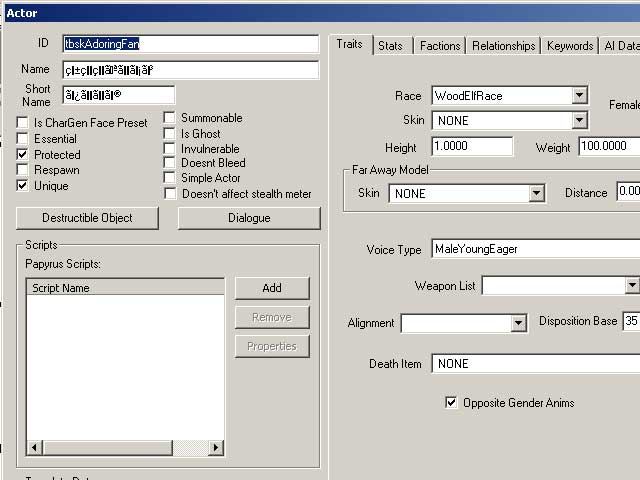This screenshot has width=640, height=480.
Task: Open the Factions tab
Action: (x=440, y=46)
